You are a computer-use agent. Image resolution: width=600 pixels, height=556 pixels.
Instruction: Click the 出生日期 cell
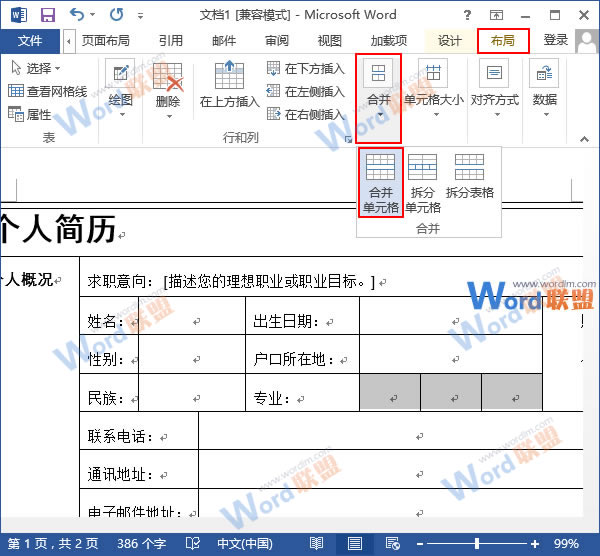point(302,316)
